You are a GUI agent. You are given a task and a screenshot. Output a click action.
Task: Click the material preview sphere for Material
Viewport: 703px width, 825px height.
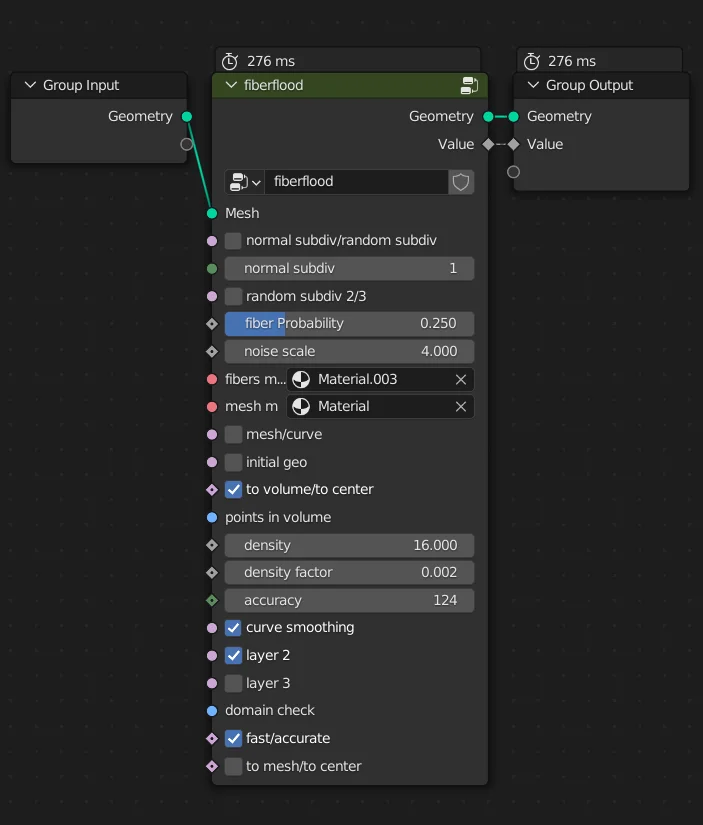pos(302,407)
